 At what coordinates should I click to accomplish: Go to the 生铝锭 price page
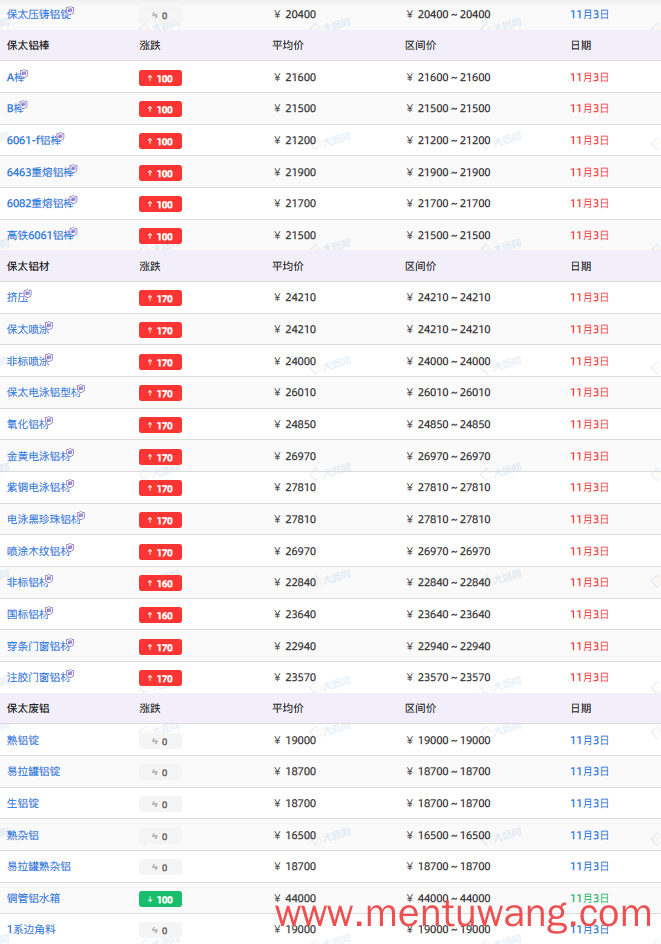coord(23,804)
